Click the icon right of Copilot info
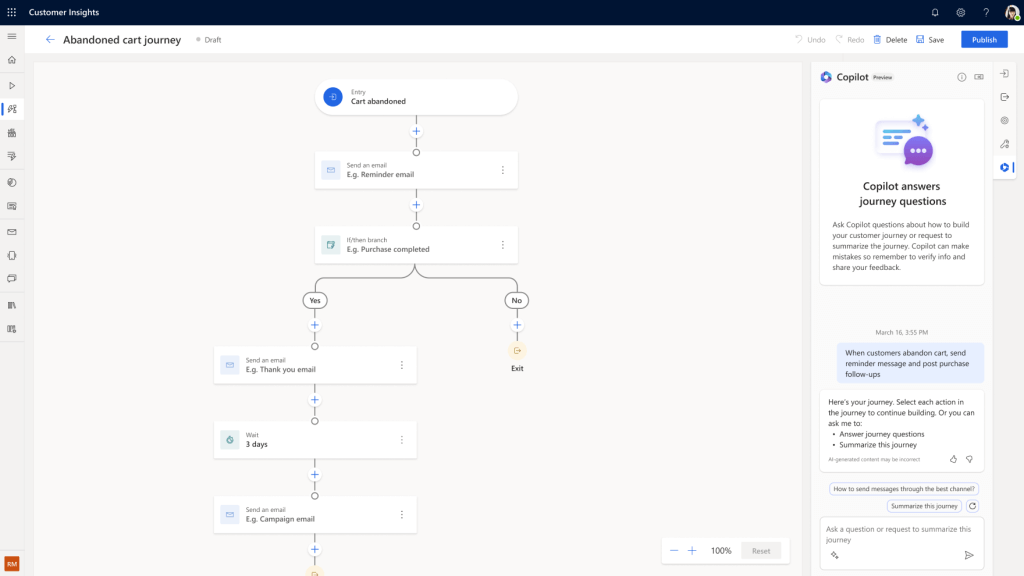 [x=979, y=77]
